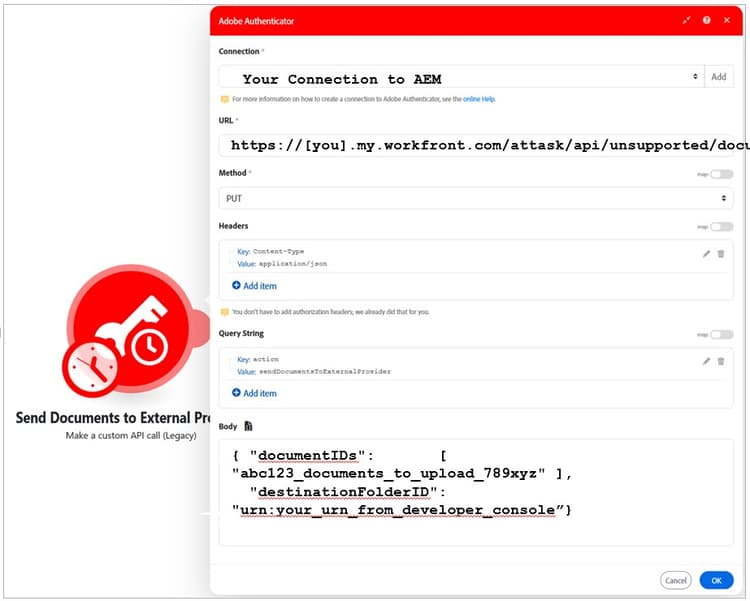Edit the action query string item
750x601 pixels.
pos(706,361)
